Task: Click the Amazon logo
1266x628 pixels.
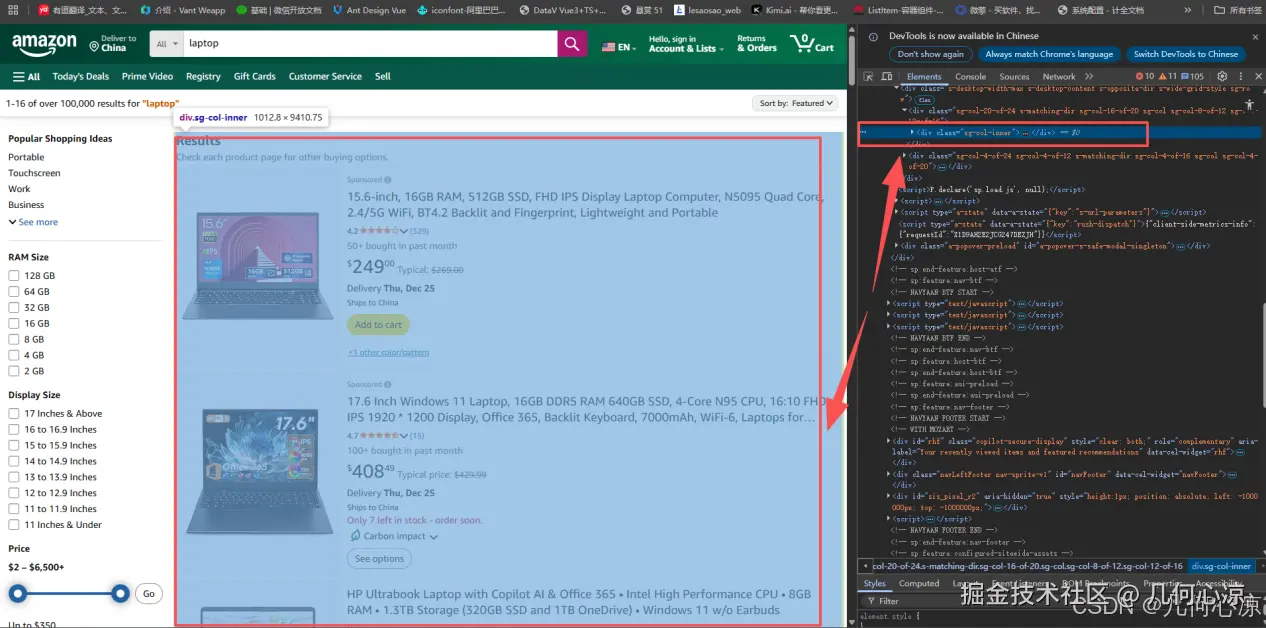Action: point(44,44)
